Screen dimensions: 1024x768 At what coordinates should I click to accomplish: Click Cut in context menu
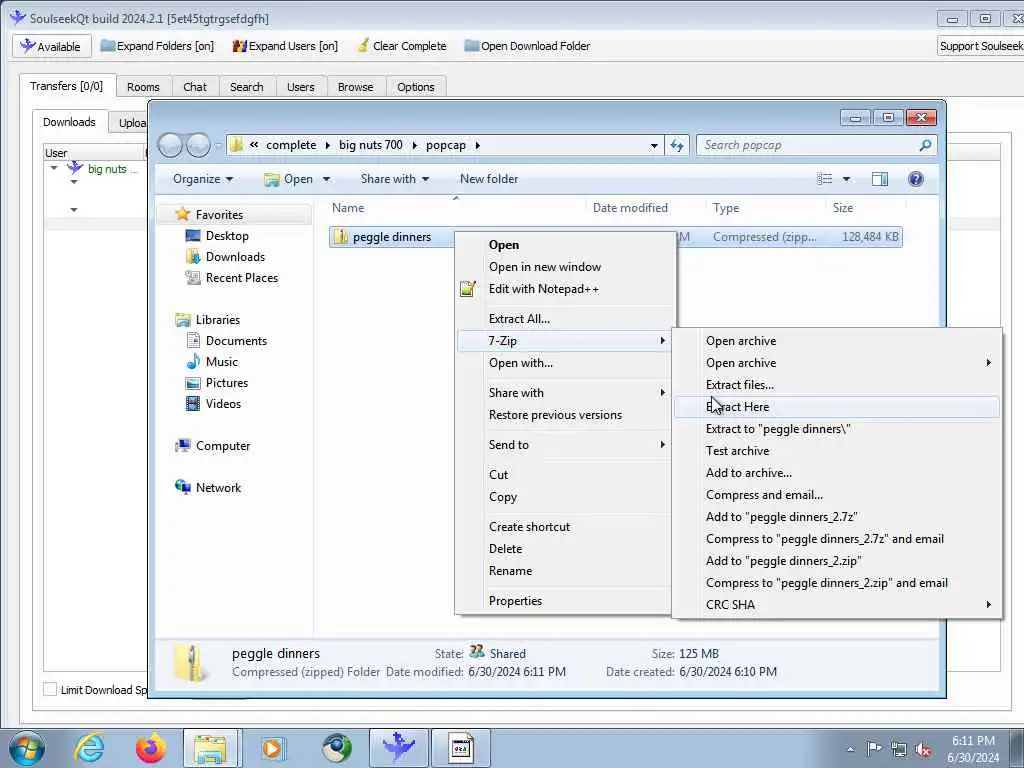point(564,475)
